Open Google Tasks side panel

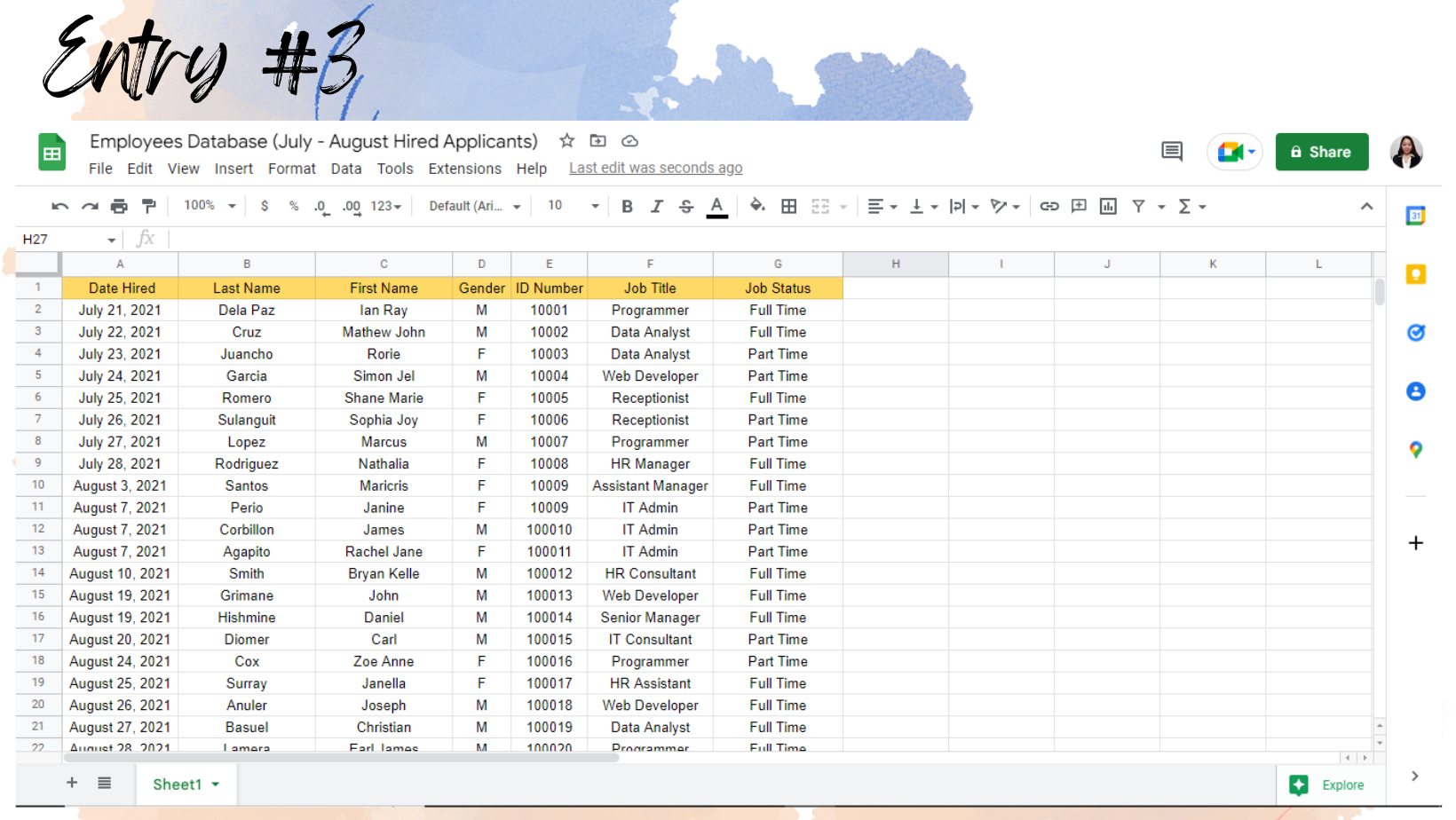point(1416,333)
